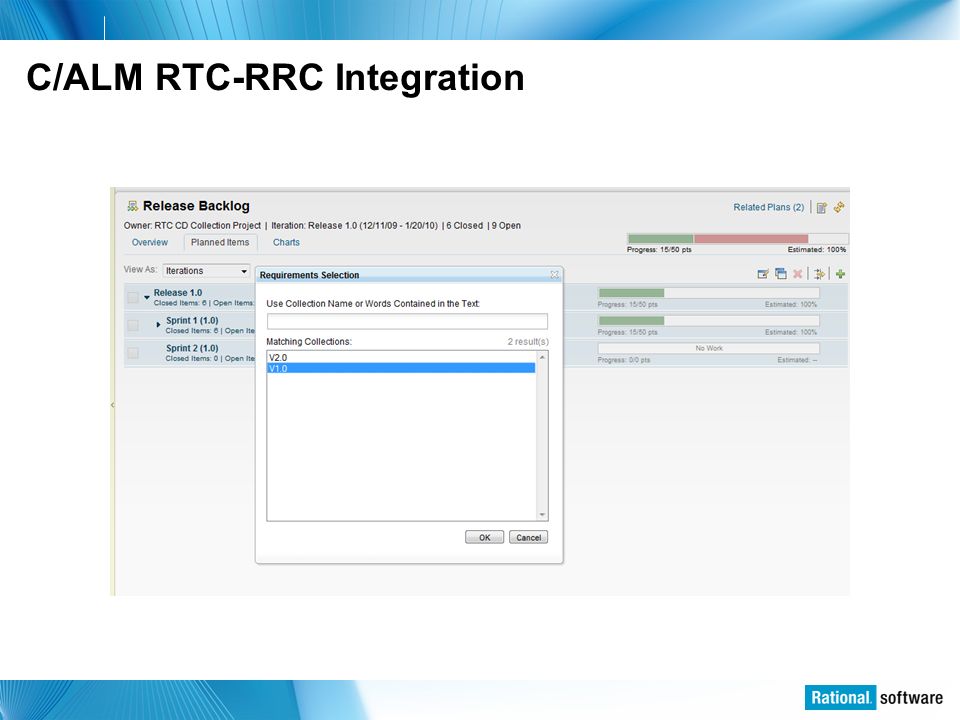960x720 pixels.
Task: Click the left sidebar collapse handle
Action: (113, 405)
